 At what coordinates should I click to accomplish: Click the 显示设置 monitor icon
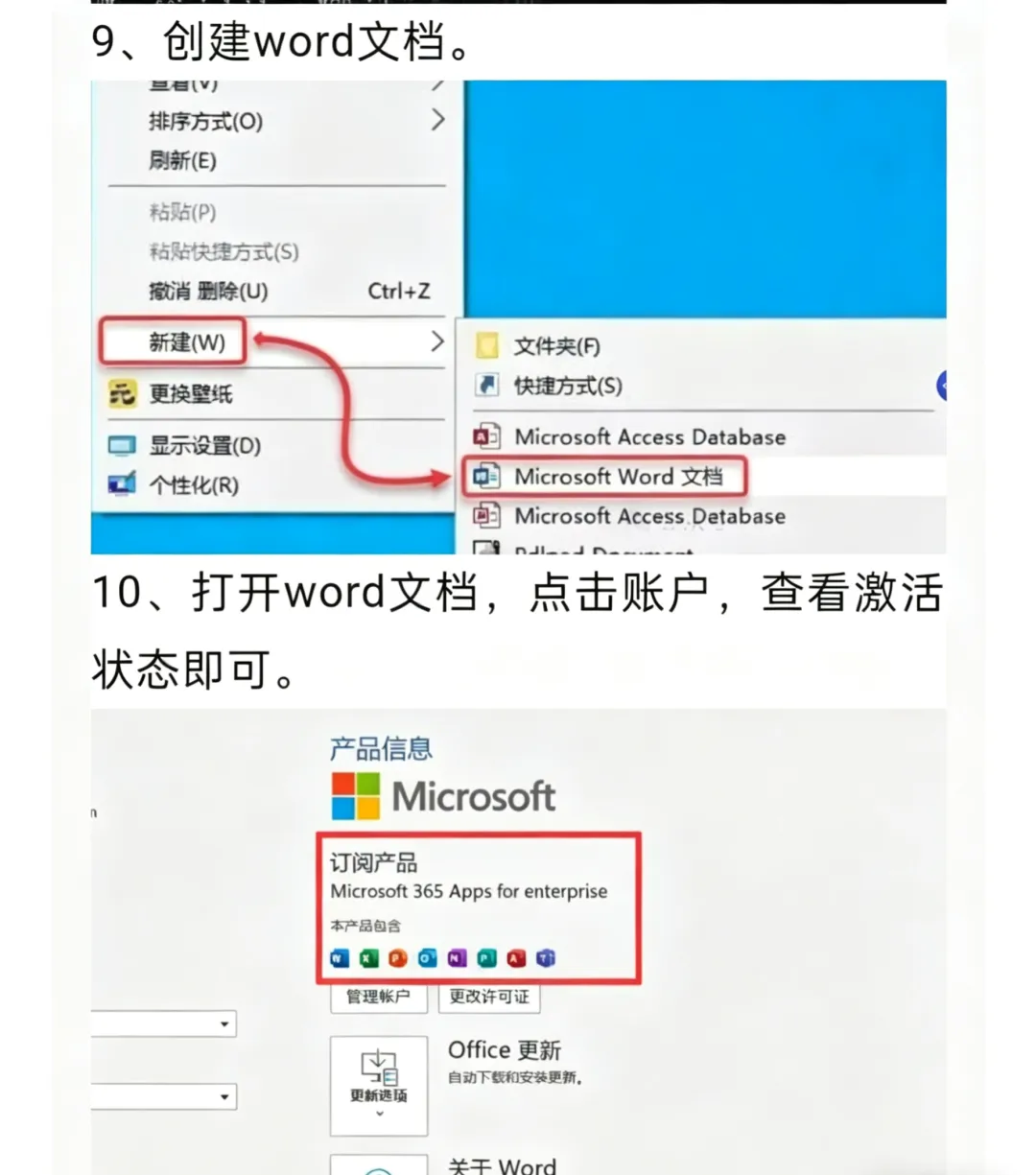click(122, 446)
